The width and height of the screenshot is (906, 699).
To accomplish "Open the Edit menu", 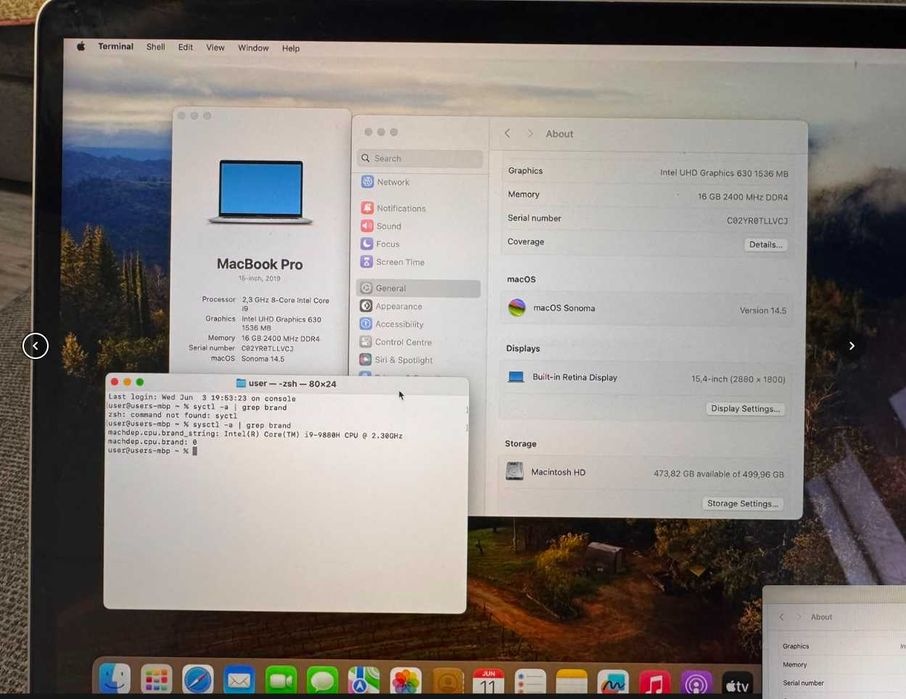I will tap(185, 47).
